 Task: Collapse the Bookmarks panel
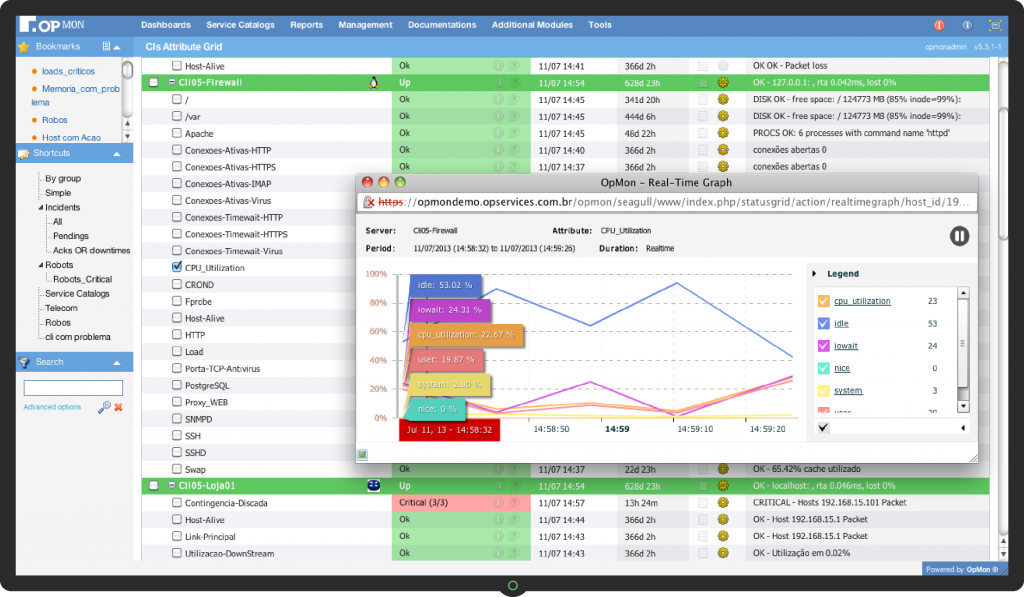click(x=117, y=47)
